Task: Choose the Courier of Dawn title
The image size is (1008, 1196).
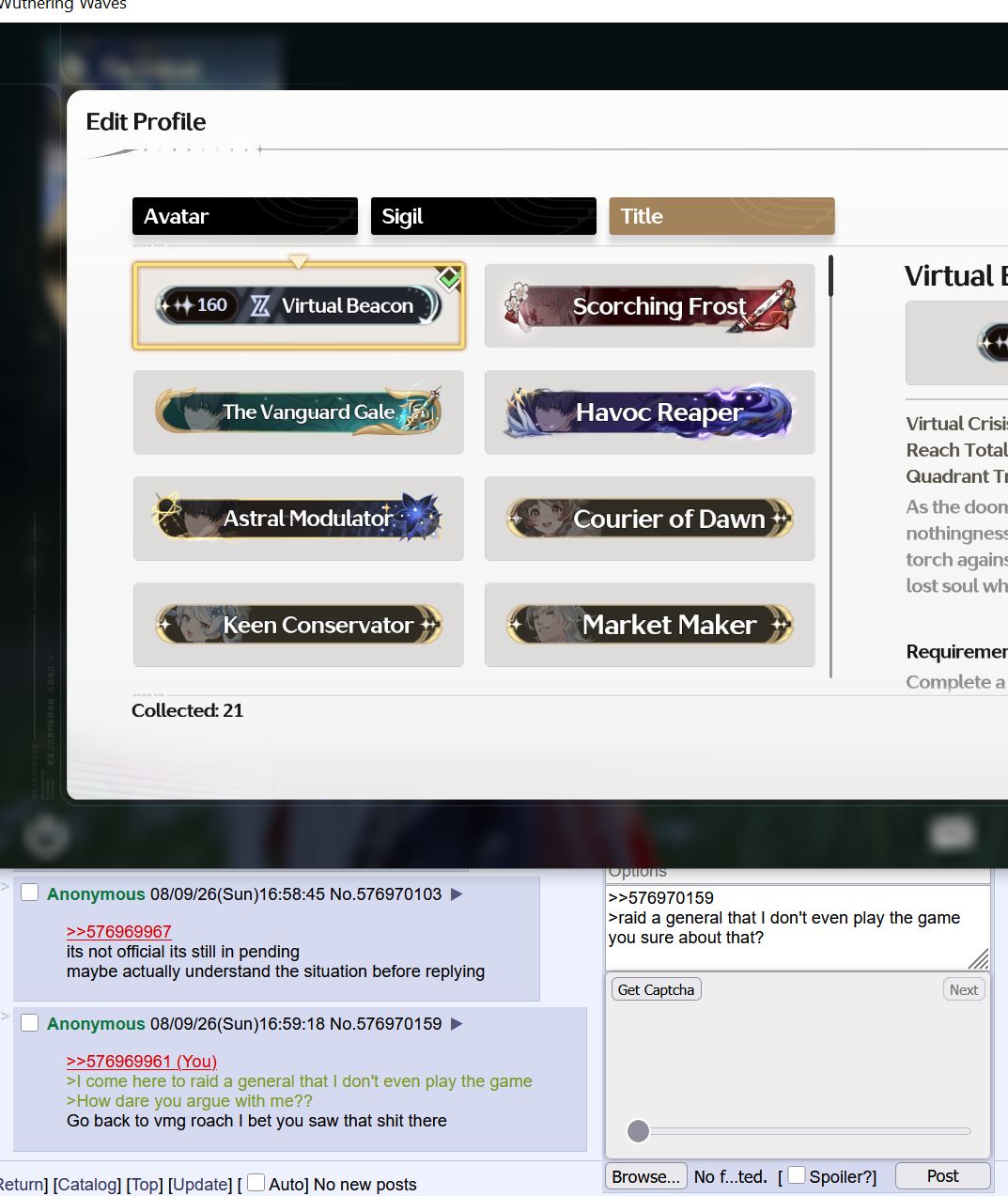Action: click(649, 519)
